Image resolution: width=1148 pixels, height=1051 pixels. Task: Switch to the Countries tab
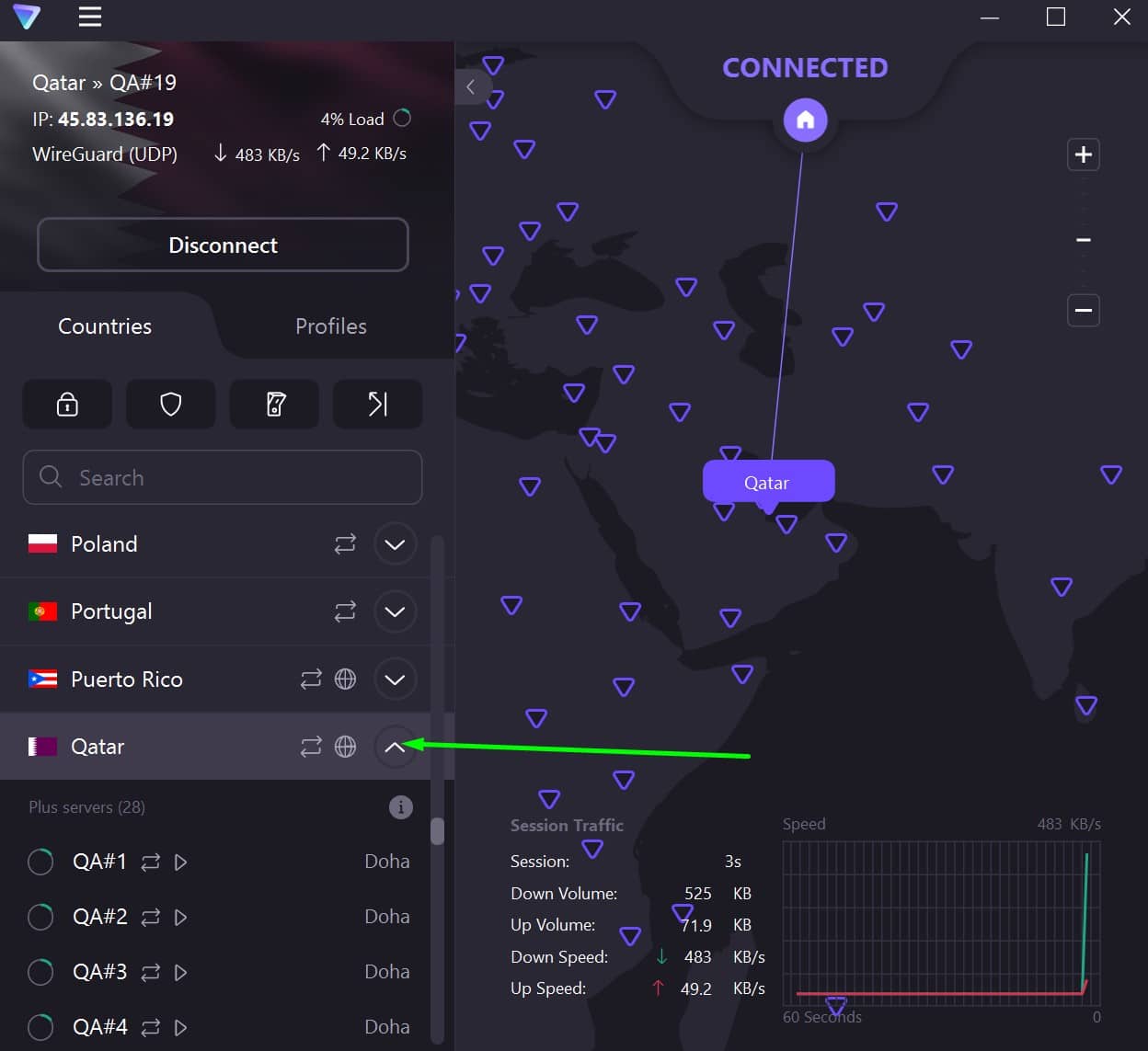(105, 326)
